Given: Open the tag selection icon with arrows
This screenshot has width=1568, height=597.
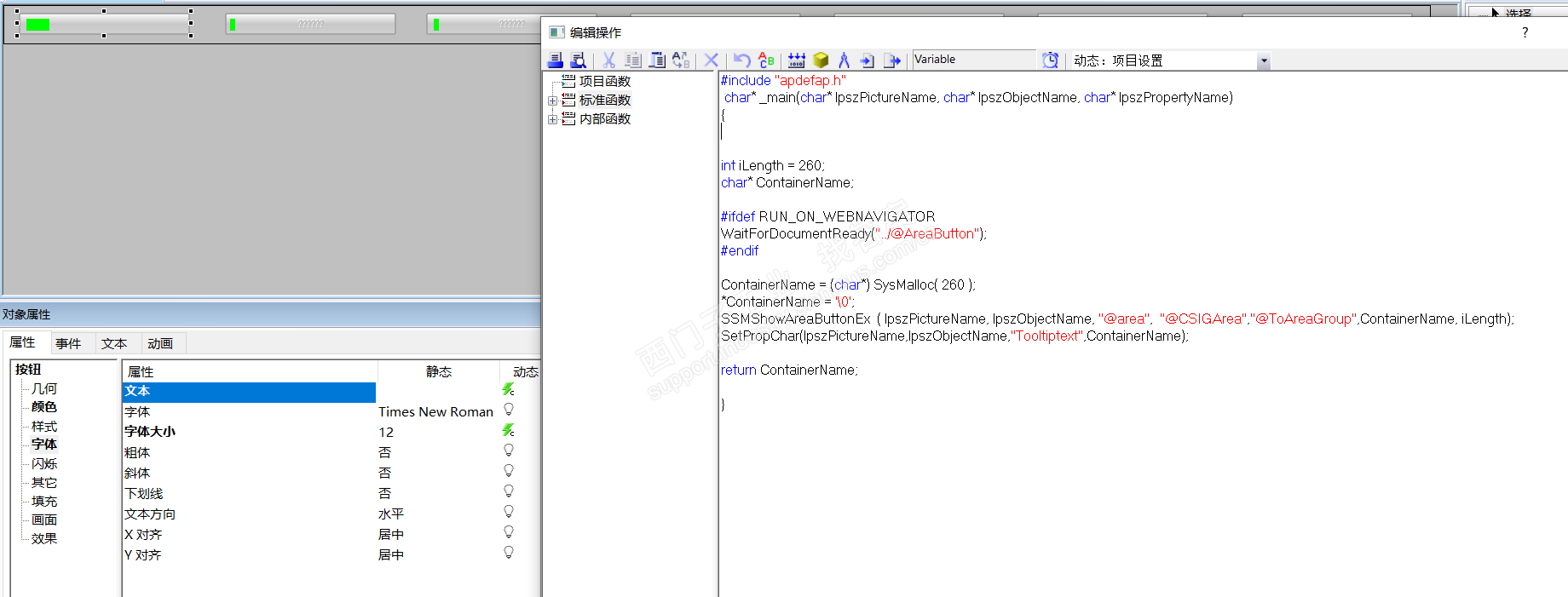Looking at the screenshot, I should coord(796,60).
